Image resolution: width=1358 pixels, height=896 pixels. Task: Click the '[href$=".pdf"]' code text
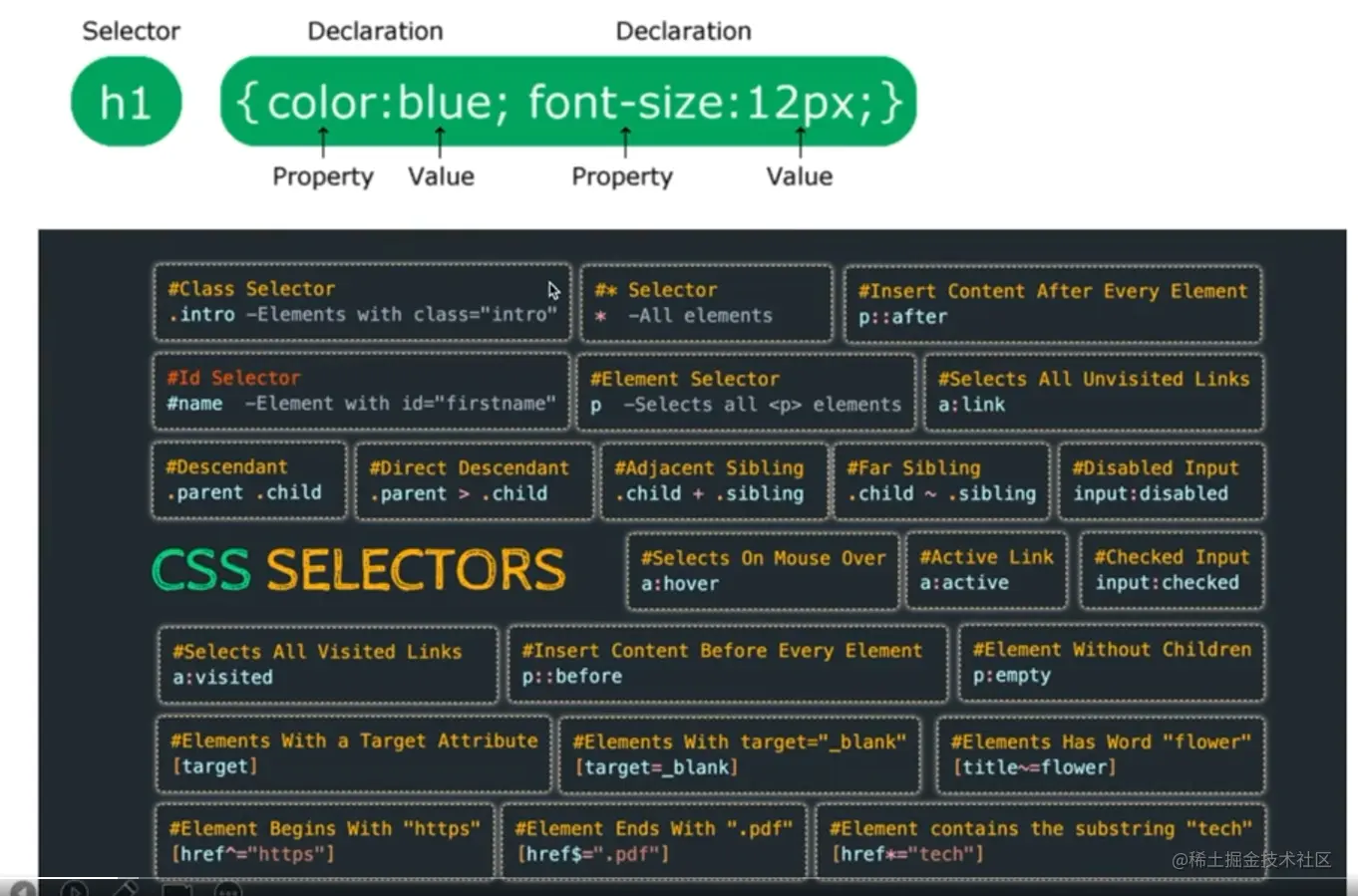[x=592, y=854]
